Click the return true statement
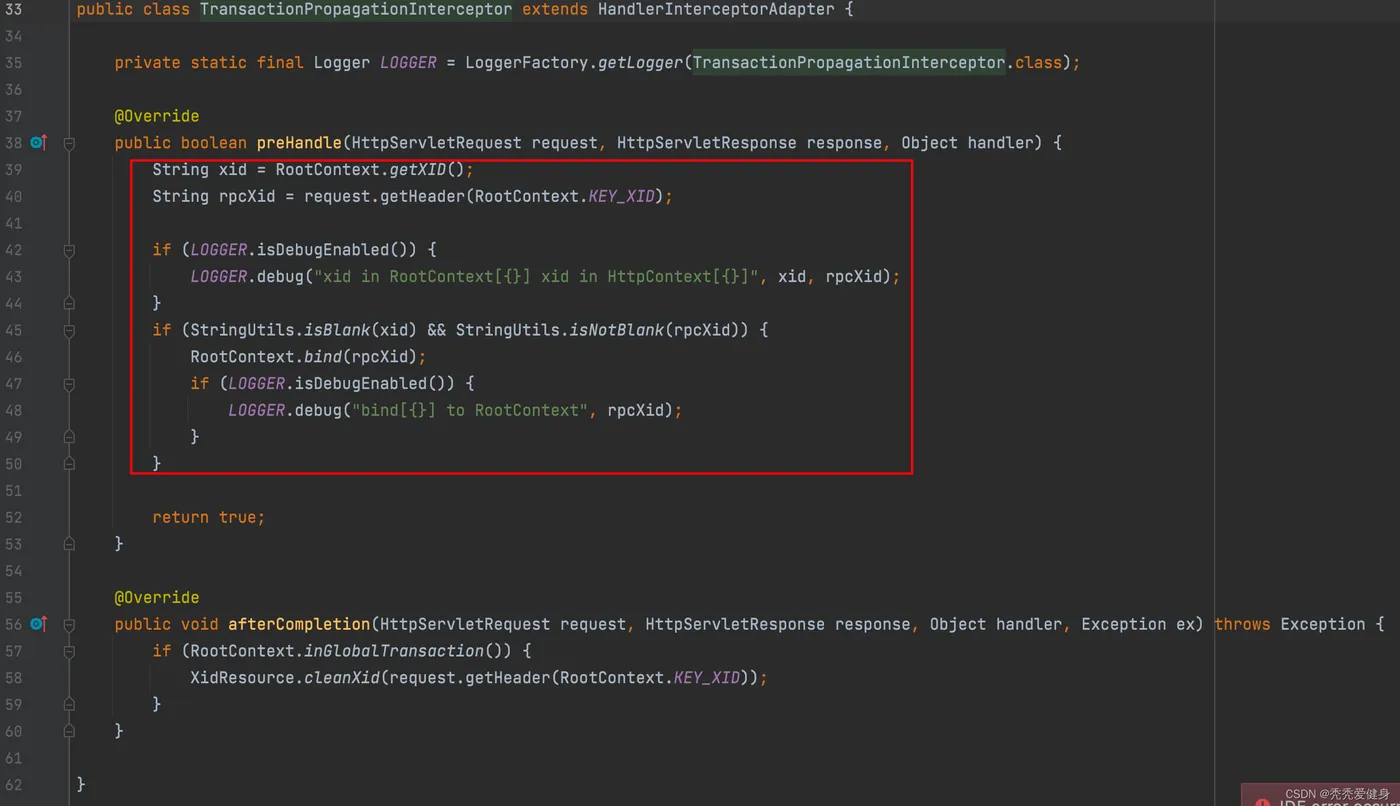This screenshot has height=806, width=1400. (x=208, y=517)
